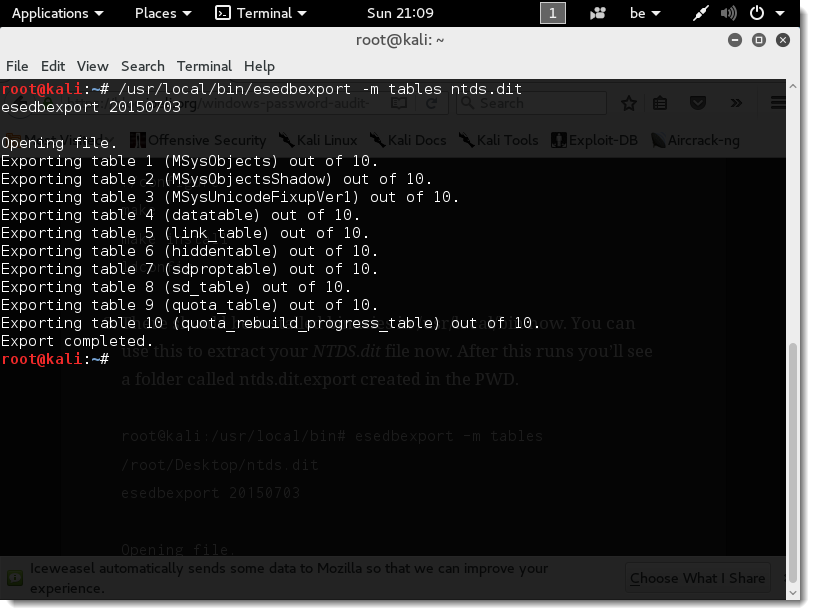The width and height of the screenshot is (815, 615).
Task: Maximize the root@kali terminal window
Action: coord(759,40)
